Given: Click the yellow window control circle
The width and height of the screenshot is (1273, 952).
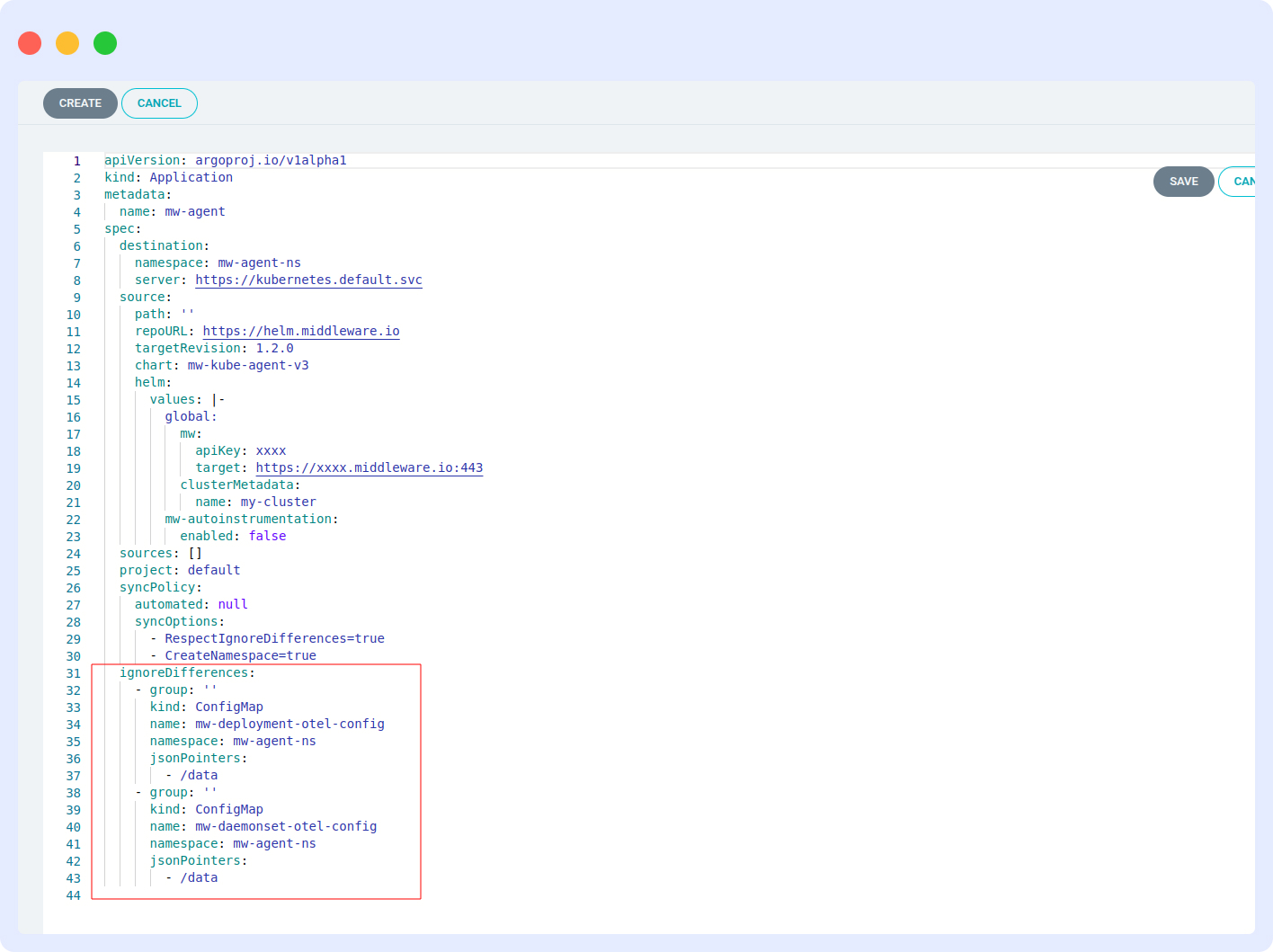Looking at the screenshot, I should tap(67, 42).
